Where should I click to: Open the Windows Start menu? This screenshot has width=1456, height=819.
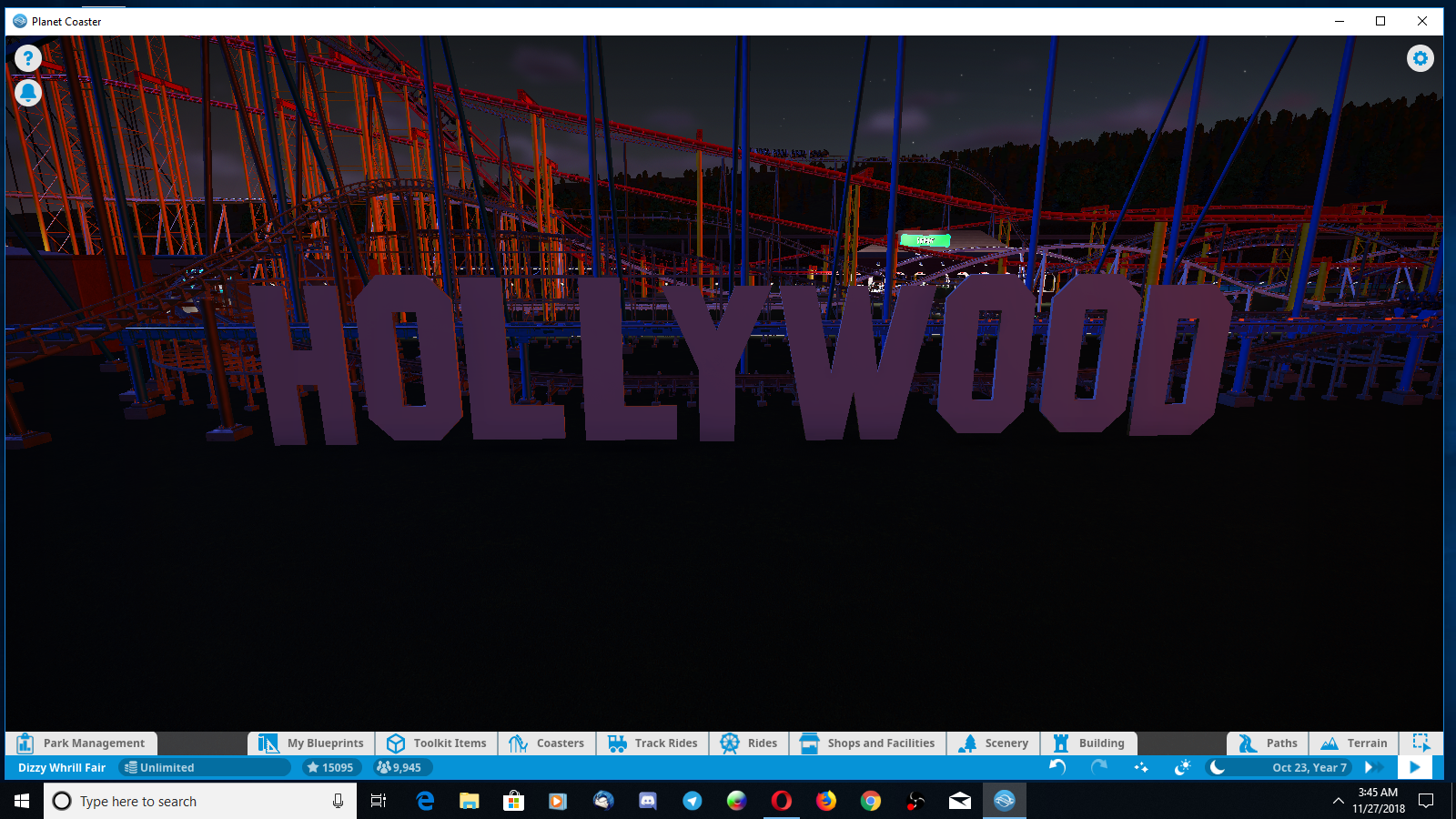[22, 801]
